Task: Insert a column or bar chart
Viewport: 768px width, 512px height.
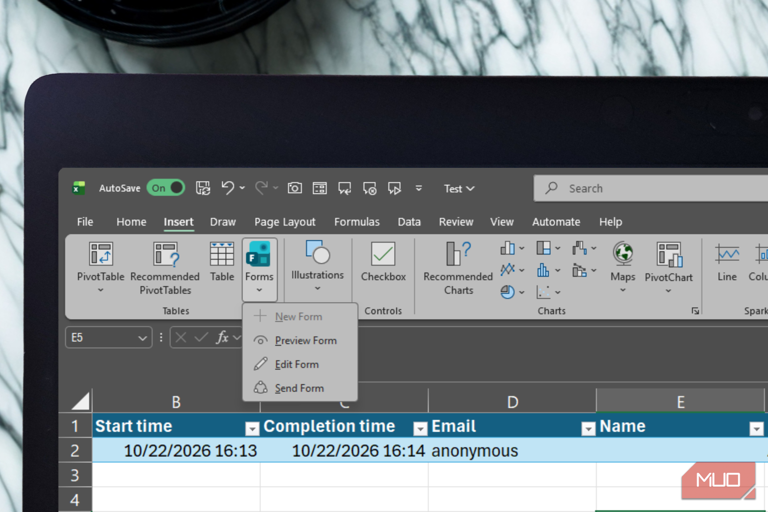Action: 512,248
